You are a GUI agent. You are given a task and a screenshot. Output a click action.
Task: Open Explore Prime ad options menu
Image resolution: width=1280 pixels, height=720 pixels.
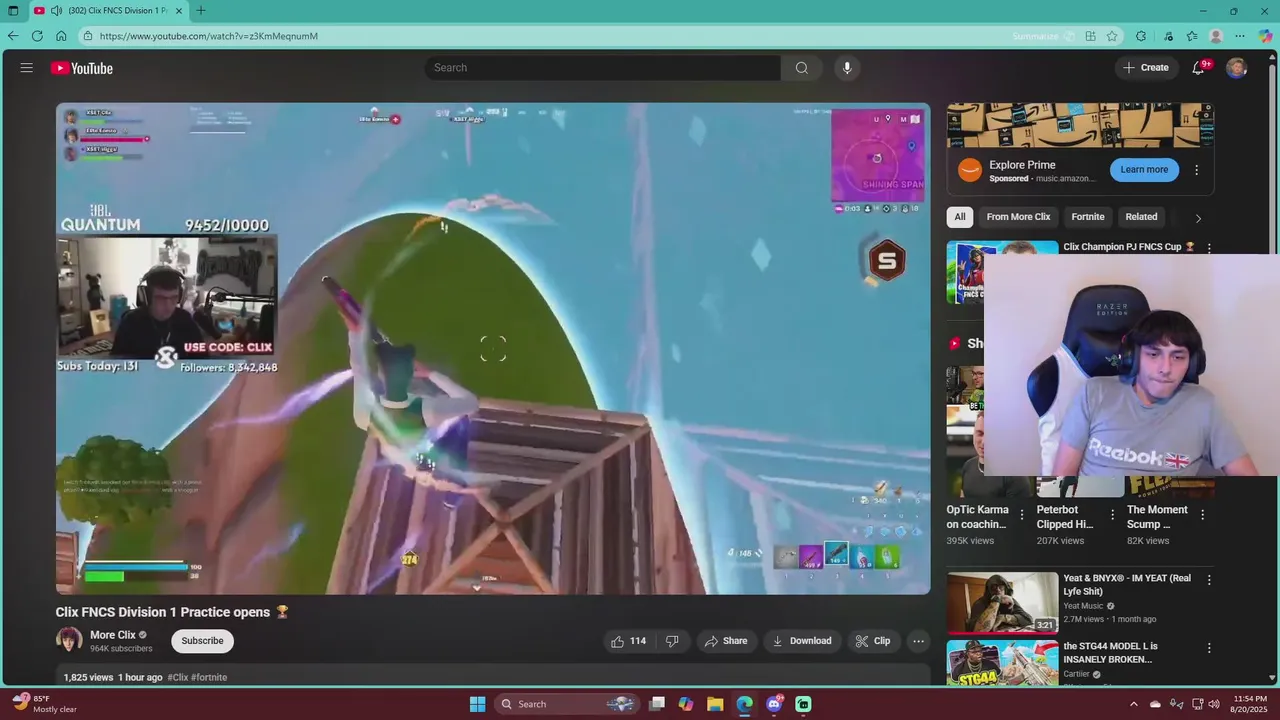click(1196, 170)
